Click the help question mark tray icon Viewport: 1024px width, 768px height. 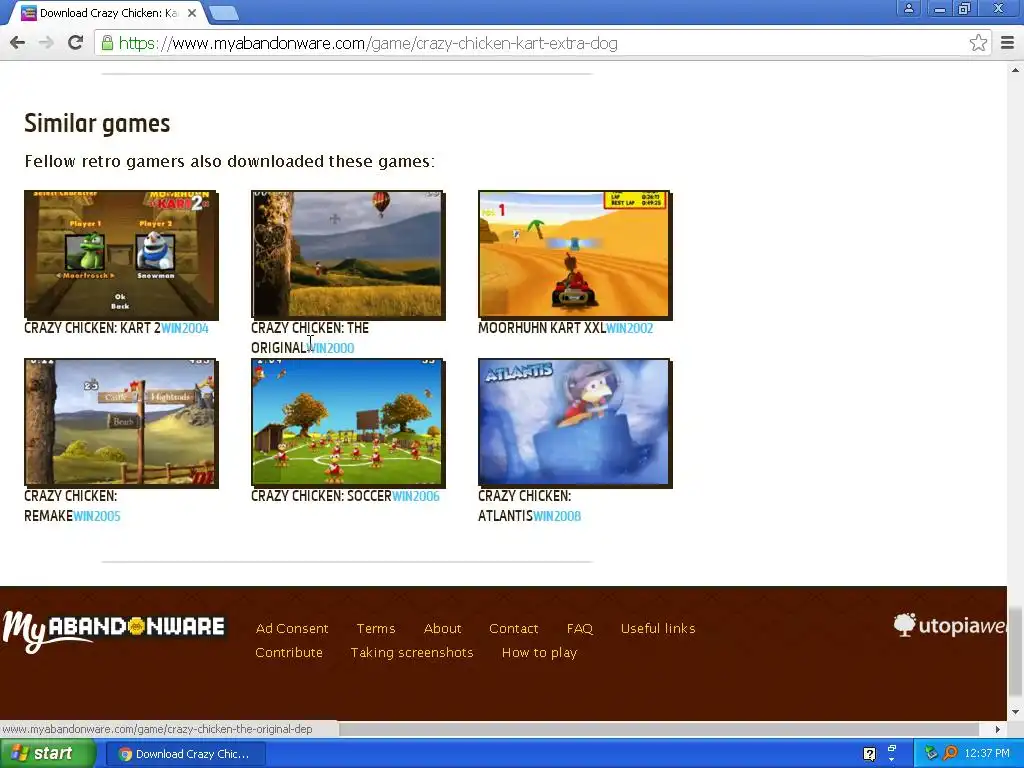869,754
